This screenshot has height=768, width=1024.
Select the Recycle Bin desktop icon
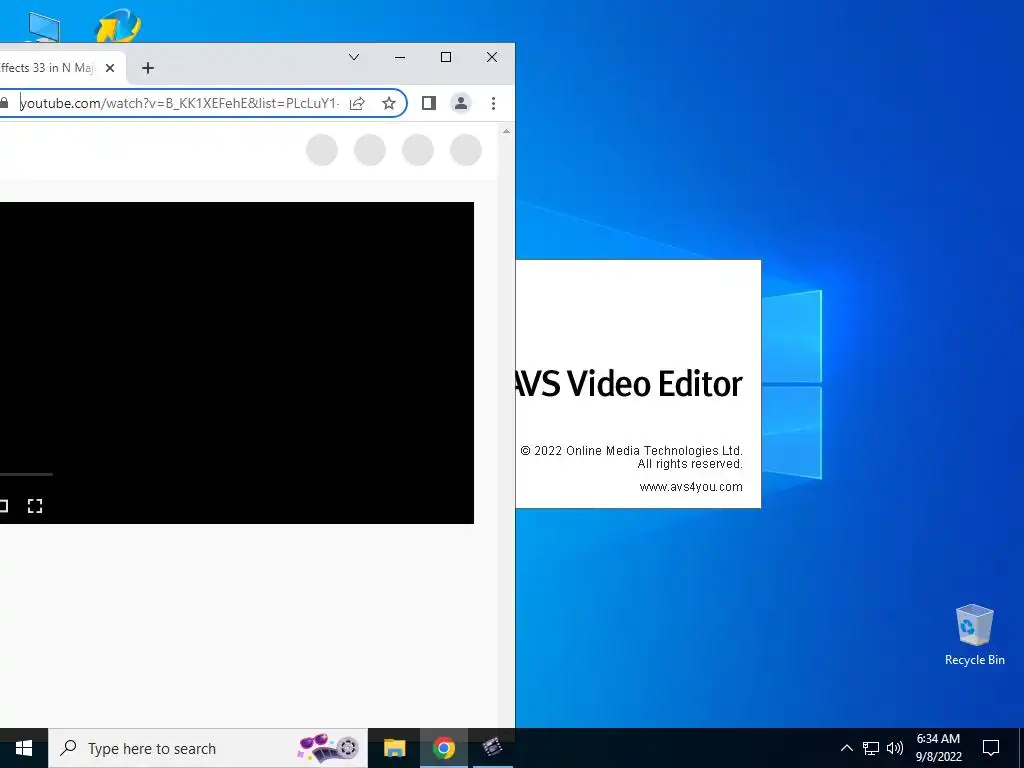974,635
